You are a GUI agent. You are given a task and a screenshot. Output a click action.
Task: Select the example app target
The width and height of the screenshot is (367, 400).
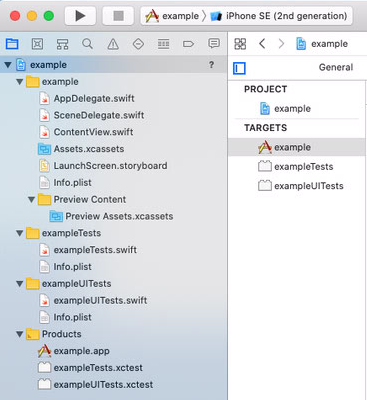[x=297, y=147]
